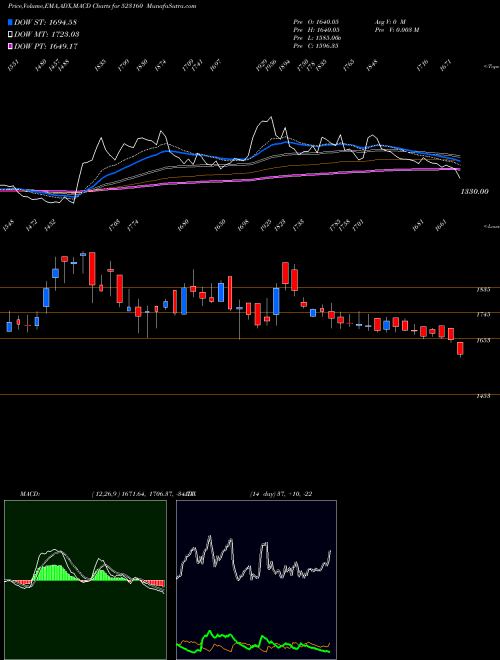
Task: Click the '1661' lows label
Action: tap(440, 226)
